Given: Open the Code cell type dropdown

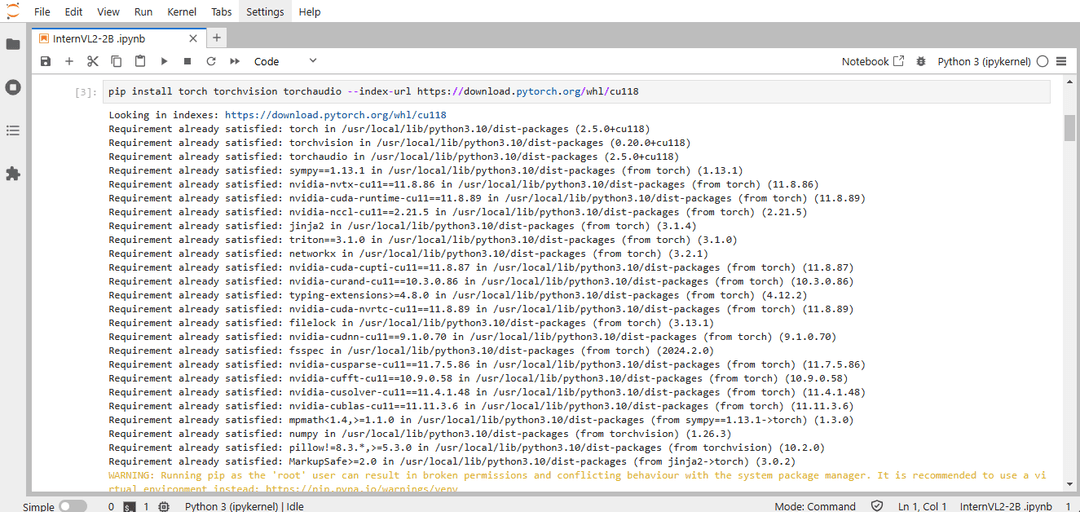Looking at the screenshot, I should click(x=285, y=61).
